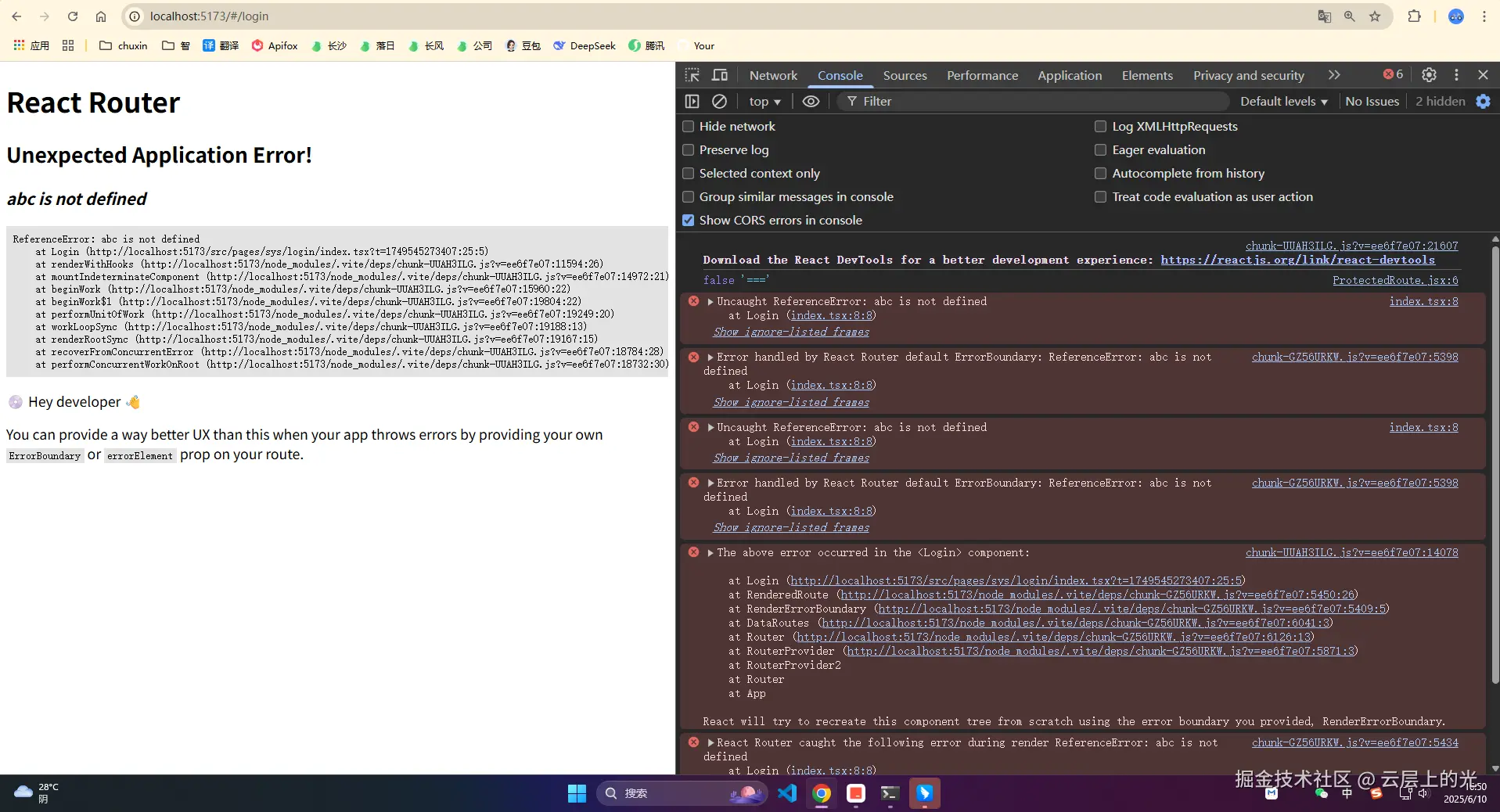Screen dimensions: 1500x812
Task: Toggle the DevTools device toolbar
Action: [720, 75]
